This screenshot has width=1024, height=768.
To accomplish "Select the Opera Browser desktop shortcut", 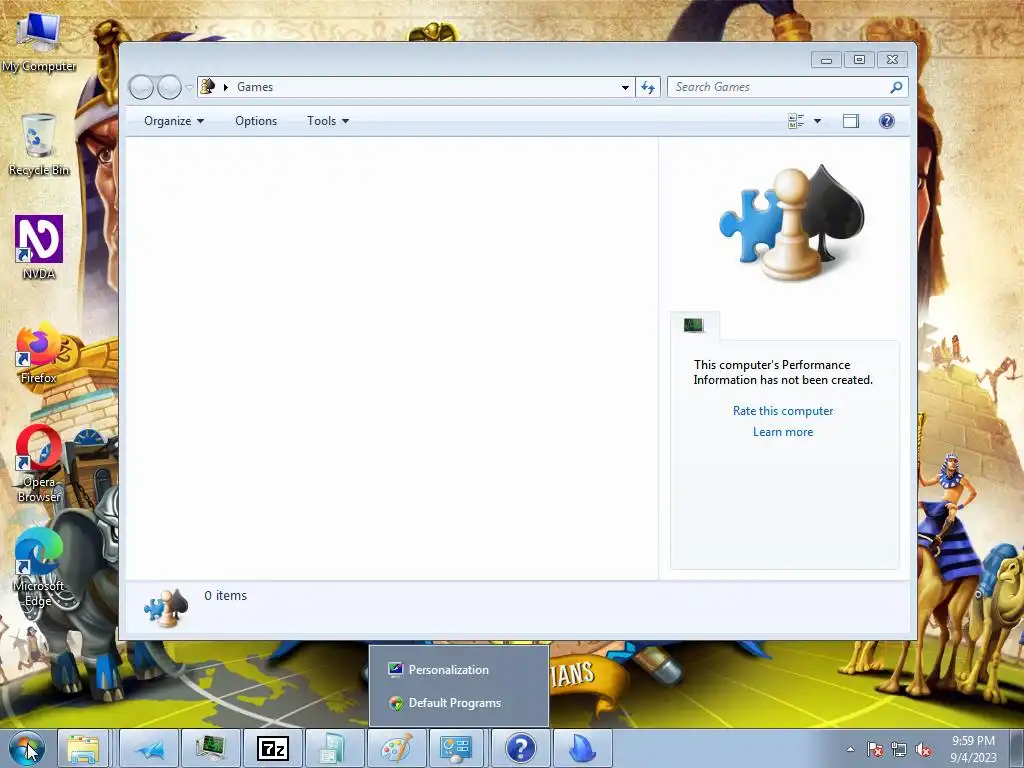I will point(39,464).
